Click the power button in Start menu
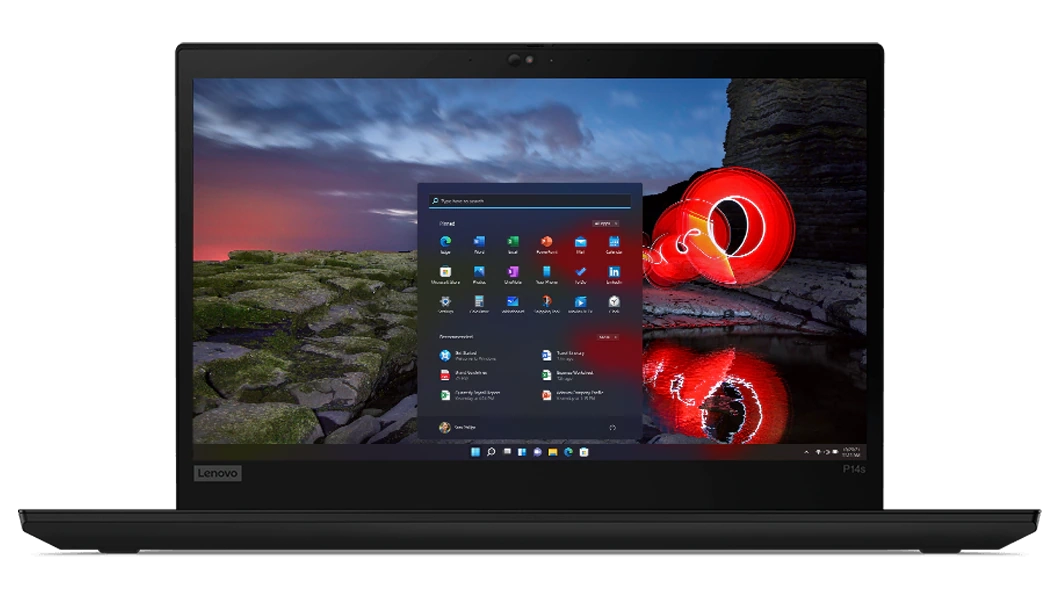The image size is (1060, 596). 612,427
